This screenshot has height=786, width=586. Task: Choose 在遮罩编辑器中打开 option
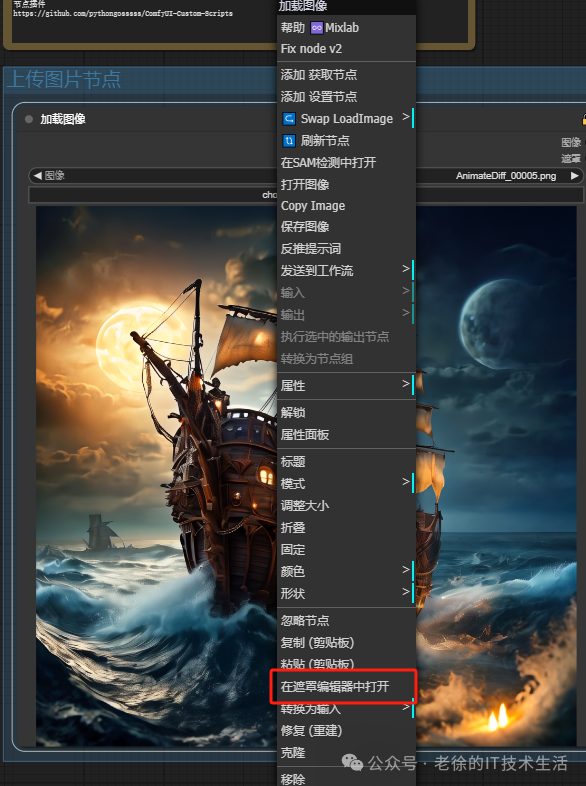[346, 687]
